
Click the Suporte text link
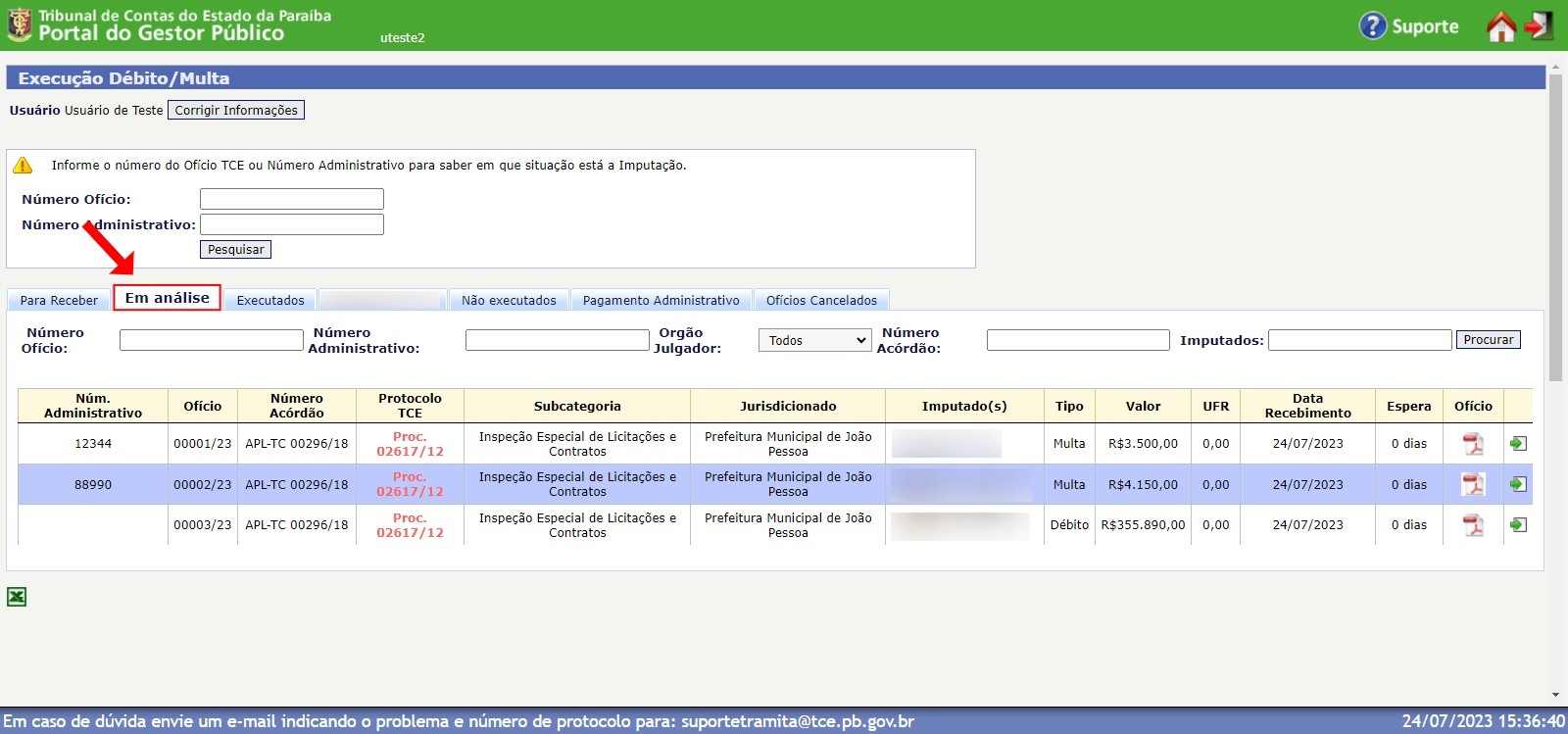(1425, 26)
